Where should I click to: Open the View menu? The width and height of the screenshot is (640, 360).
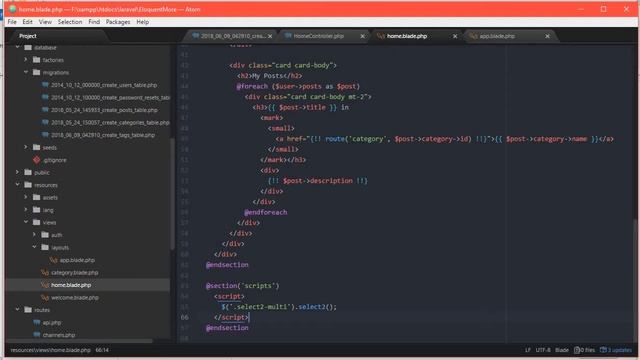(45, 22)
